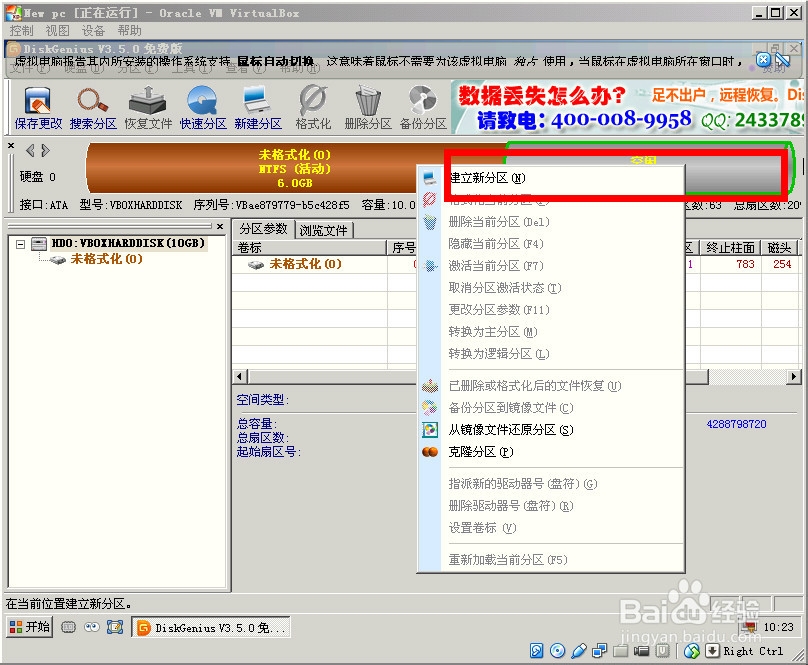
Task: Click the 新建分区 new partition toolbar icon
Action: pos(258,108)
